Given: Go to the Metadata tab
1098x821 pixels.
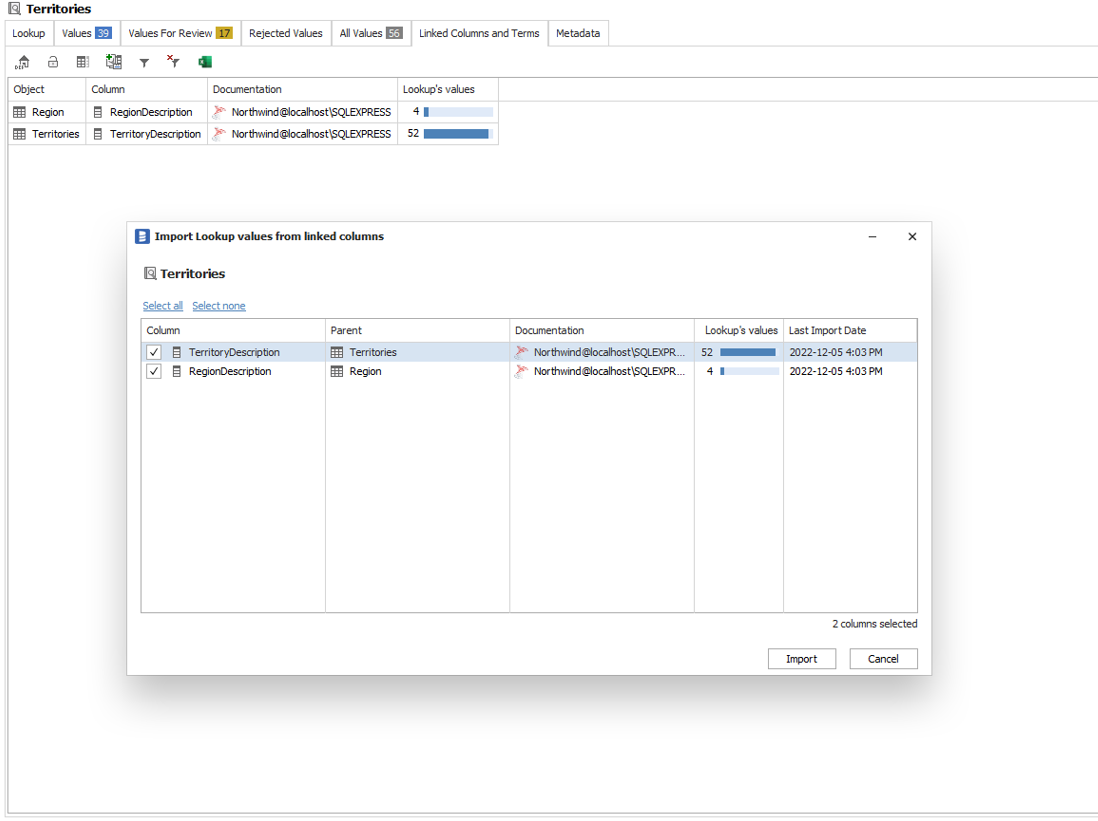Looking at the screenshot, I should 578,33.
